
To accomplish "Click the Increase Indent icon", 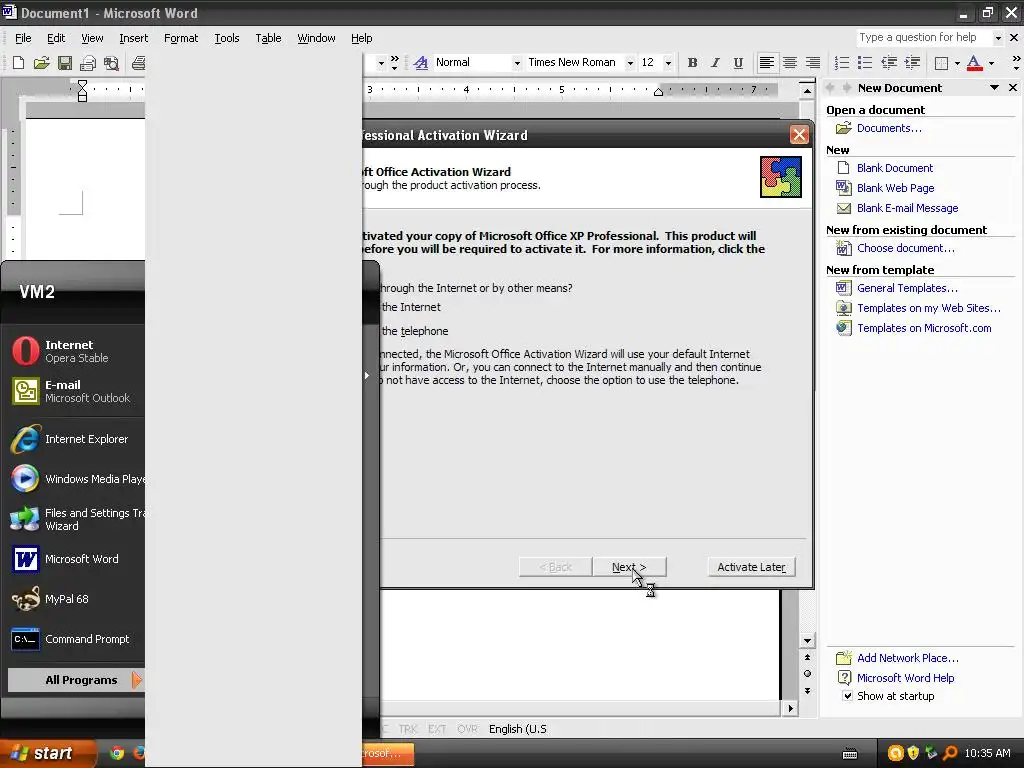I will (912, 63).
